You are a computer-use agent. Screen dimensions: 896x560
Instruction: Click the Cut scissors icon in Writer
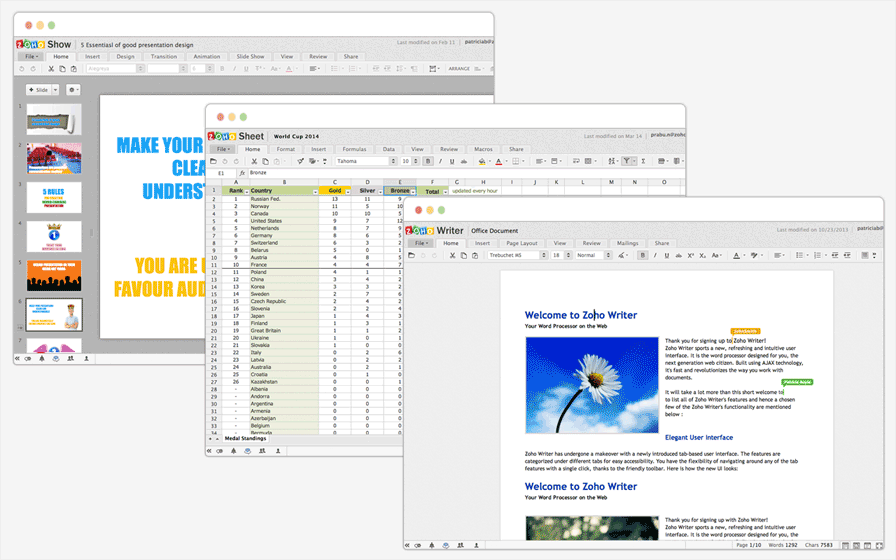coord(451,255)
